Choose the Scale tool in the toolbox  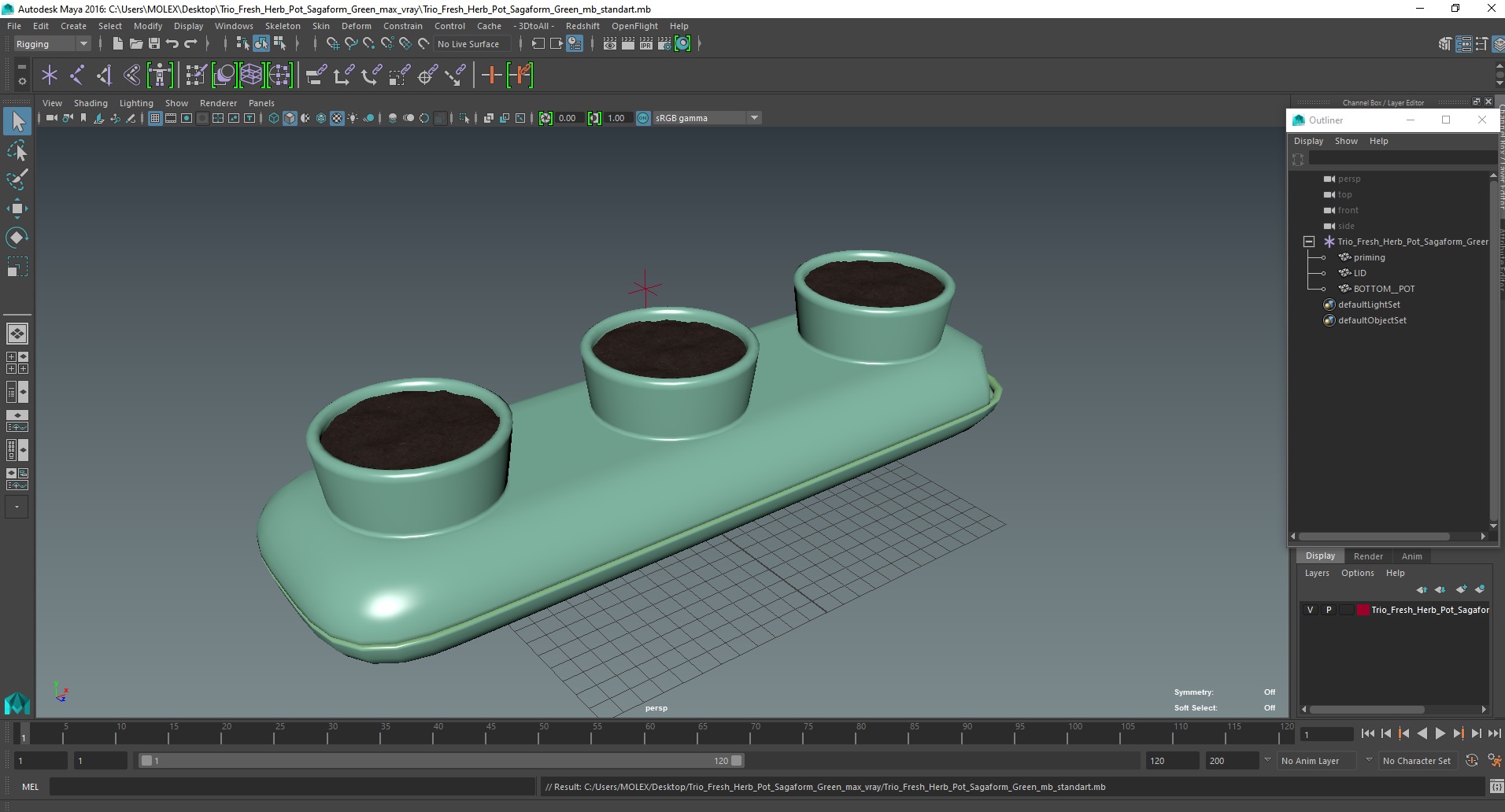[x=17, y=267]
